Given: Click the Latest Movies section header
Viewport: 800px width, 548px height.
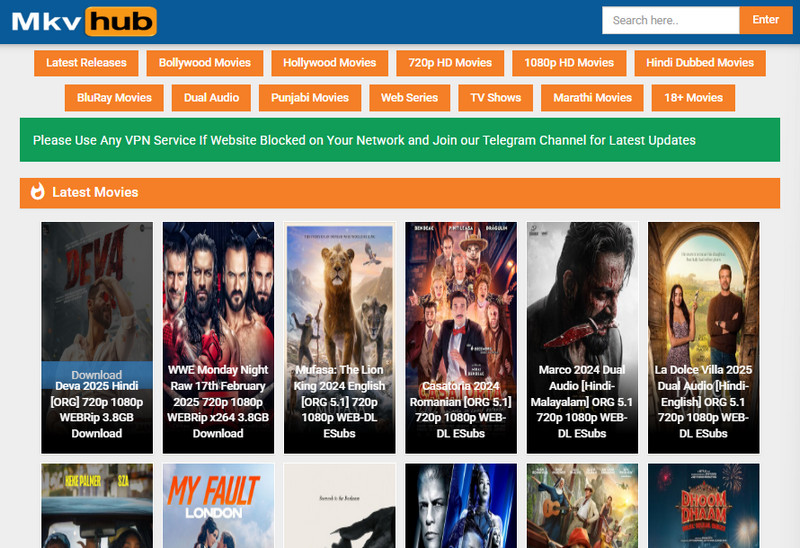Looking at the screenshot, I should [x=400, y=193].
